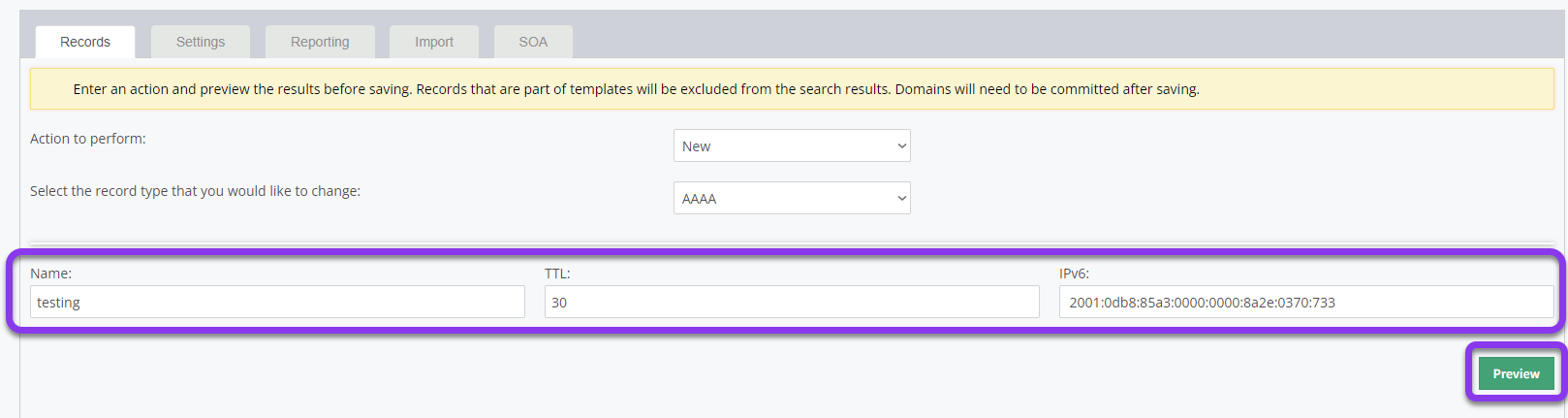The height and width of the screenshot is (418, 1568).
Task: Click the Name field containing 'testing'
Action: pyautogui.click(x=277, y=303)
